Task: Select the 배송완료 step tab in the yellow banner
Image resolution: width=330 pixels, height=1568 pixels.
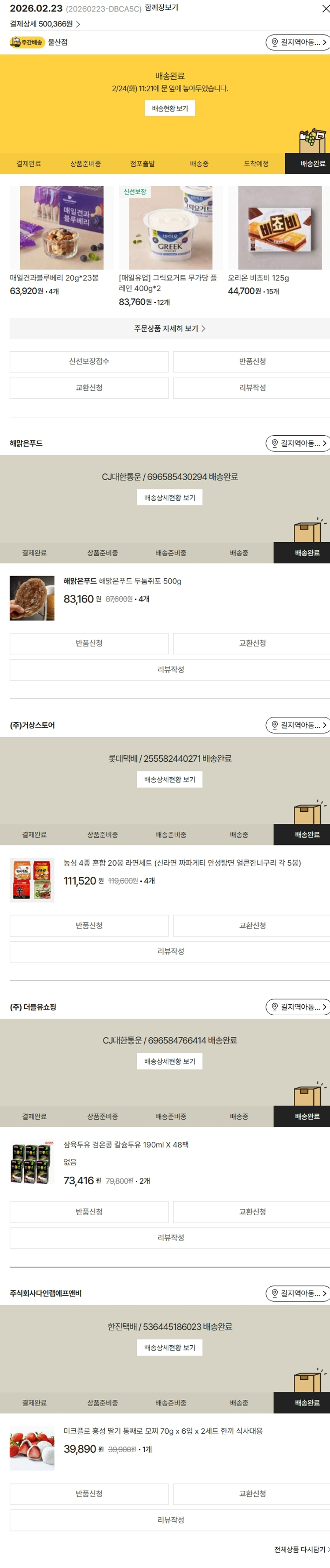Action: [308, 164]
